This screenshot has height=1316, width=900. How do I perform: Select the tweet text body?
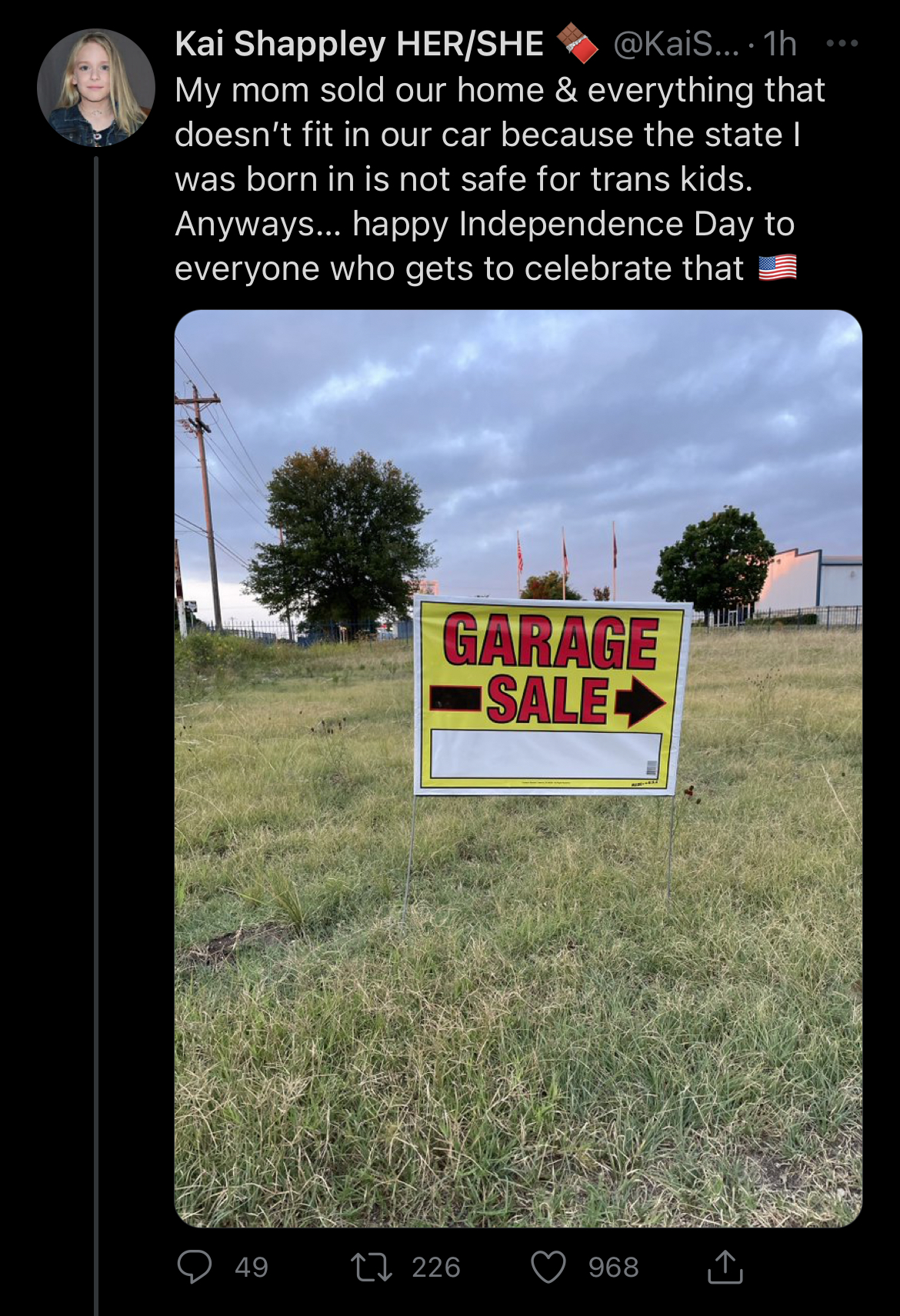500,179
